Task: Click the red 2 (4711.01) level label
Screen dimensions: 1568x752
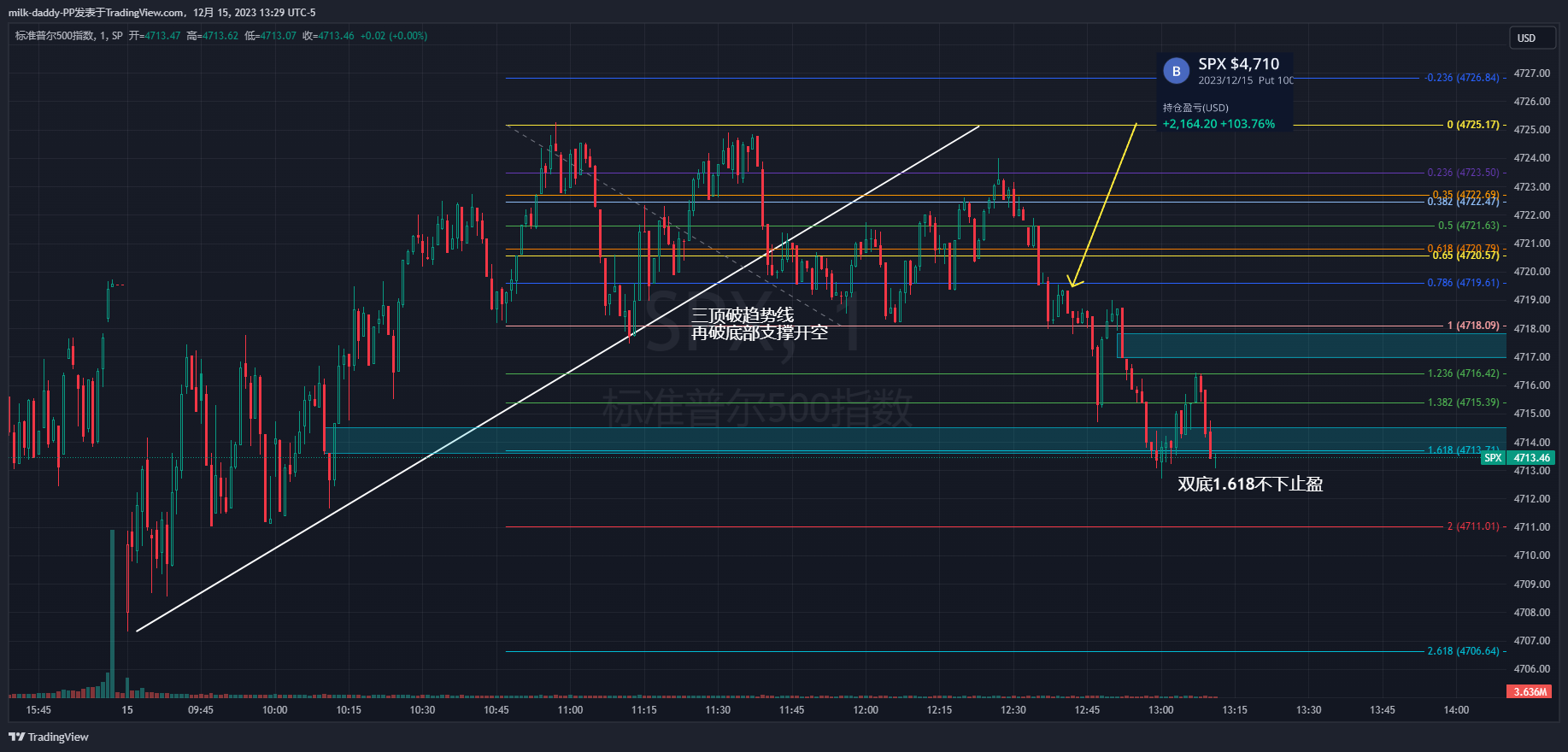Action: coord(1473,526)
